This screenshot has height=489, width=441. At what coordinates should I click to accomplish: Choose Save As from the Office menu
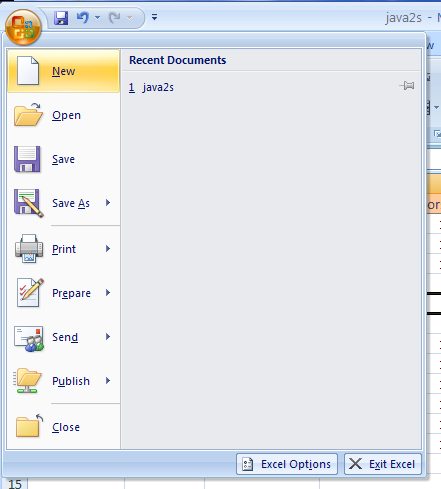point(63,203)
